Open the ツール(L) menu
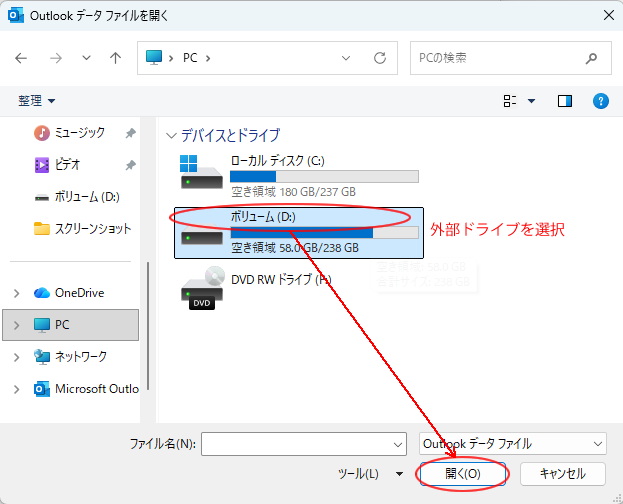623x504 pixels. coord(370,474)
